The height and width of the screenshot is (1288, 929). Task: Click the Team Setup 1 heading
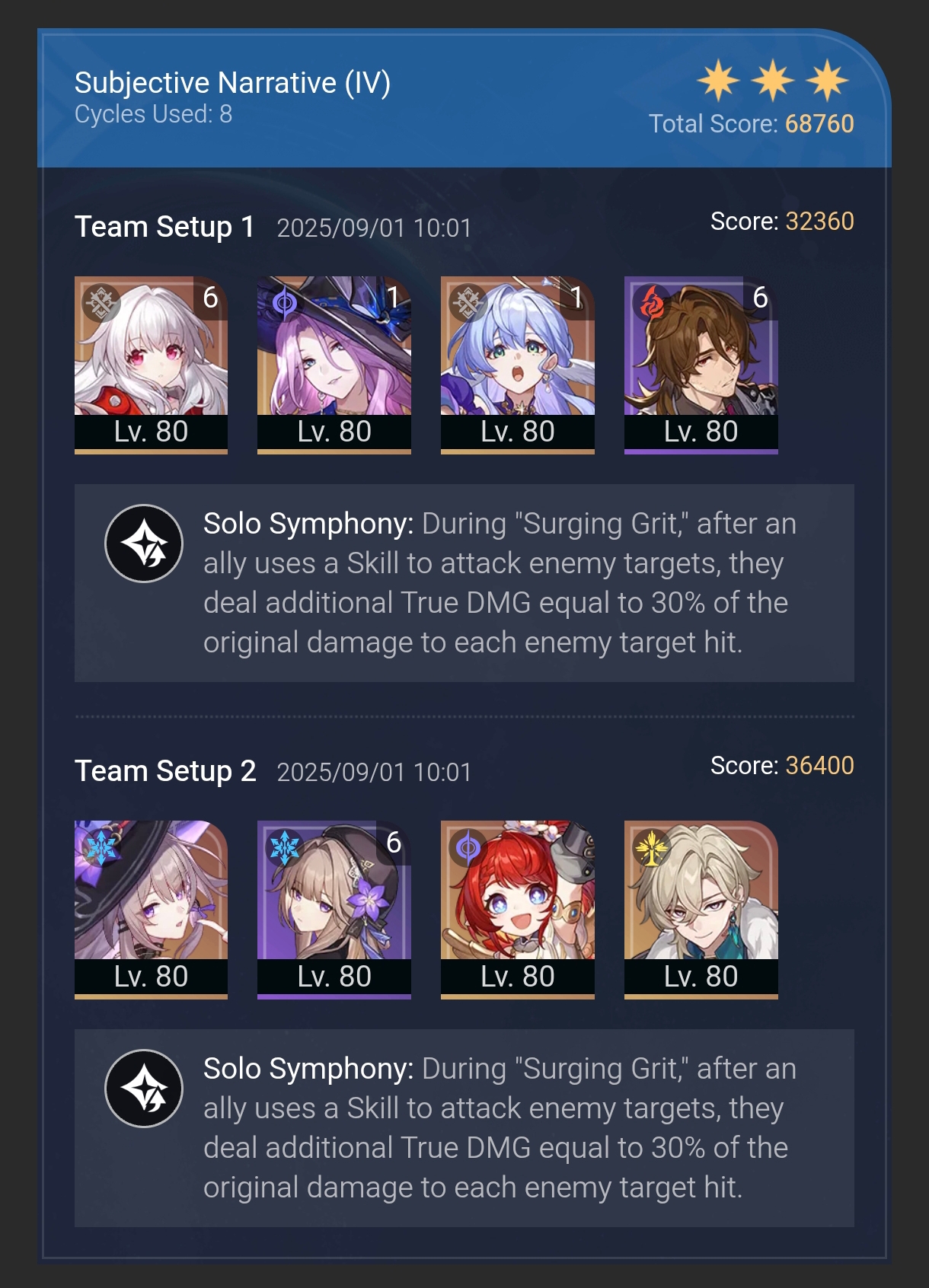coord(164,227)
